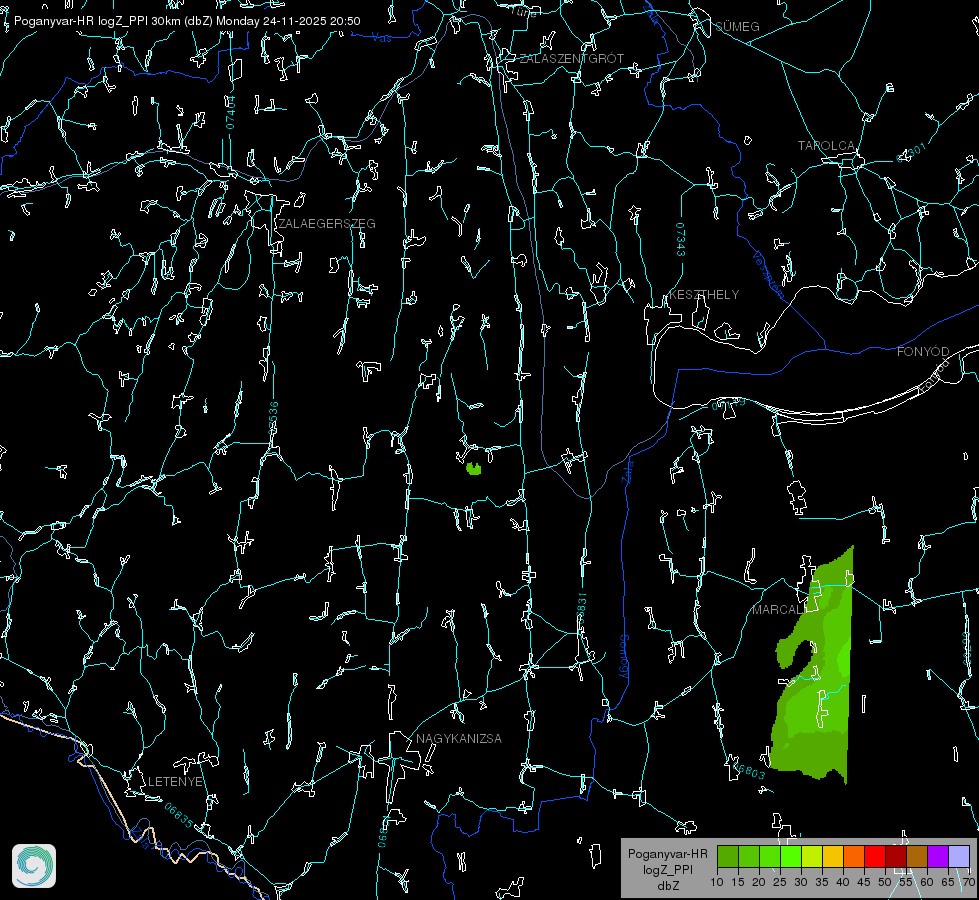
Task: Select the 40–45 dBZ orange swatch
Action: point(854,856)
